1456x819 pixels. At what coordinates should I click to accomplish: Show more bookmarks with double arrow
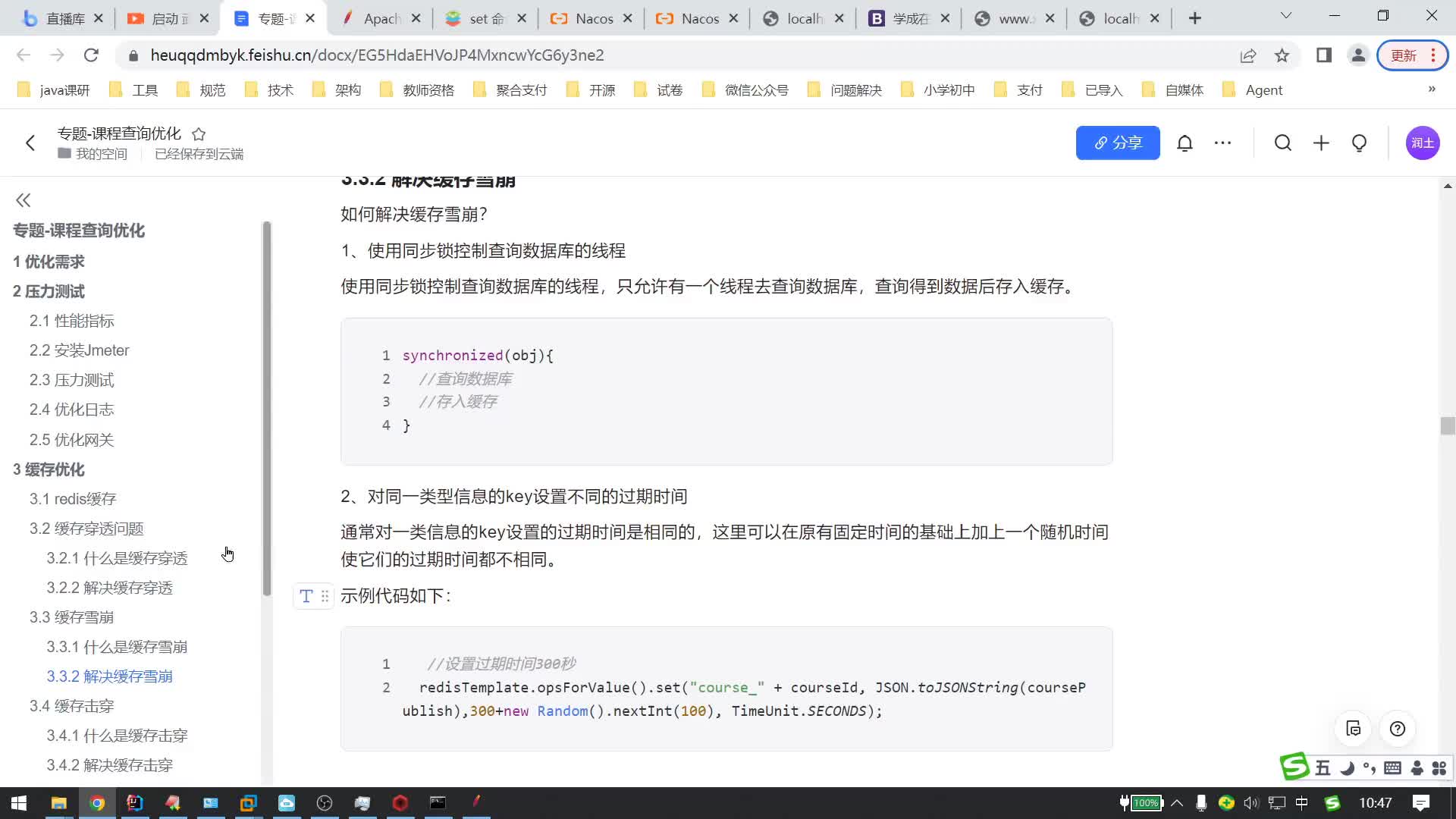tap(1432, 89)
